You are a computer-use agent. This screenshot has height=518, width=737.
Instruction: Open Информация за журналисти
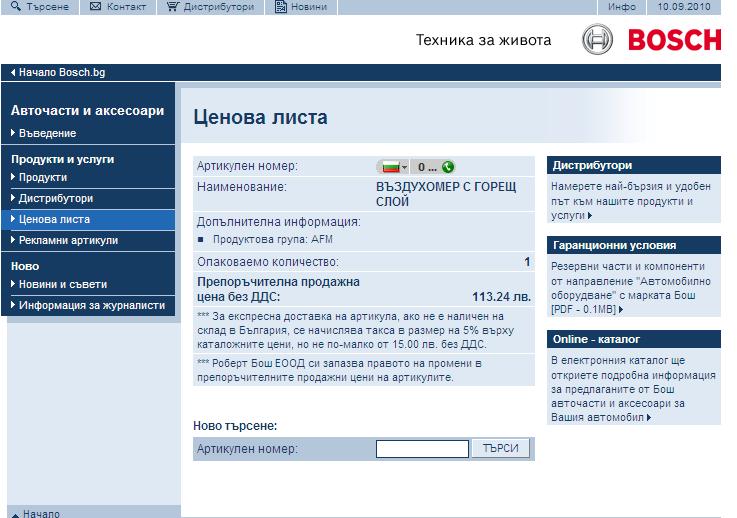click(x=91, y=305)
